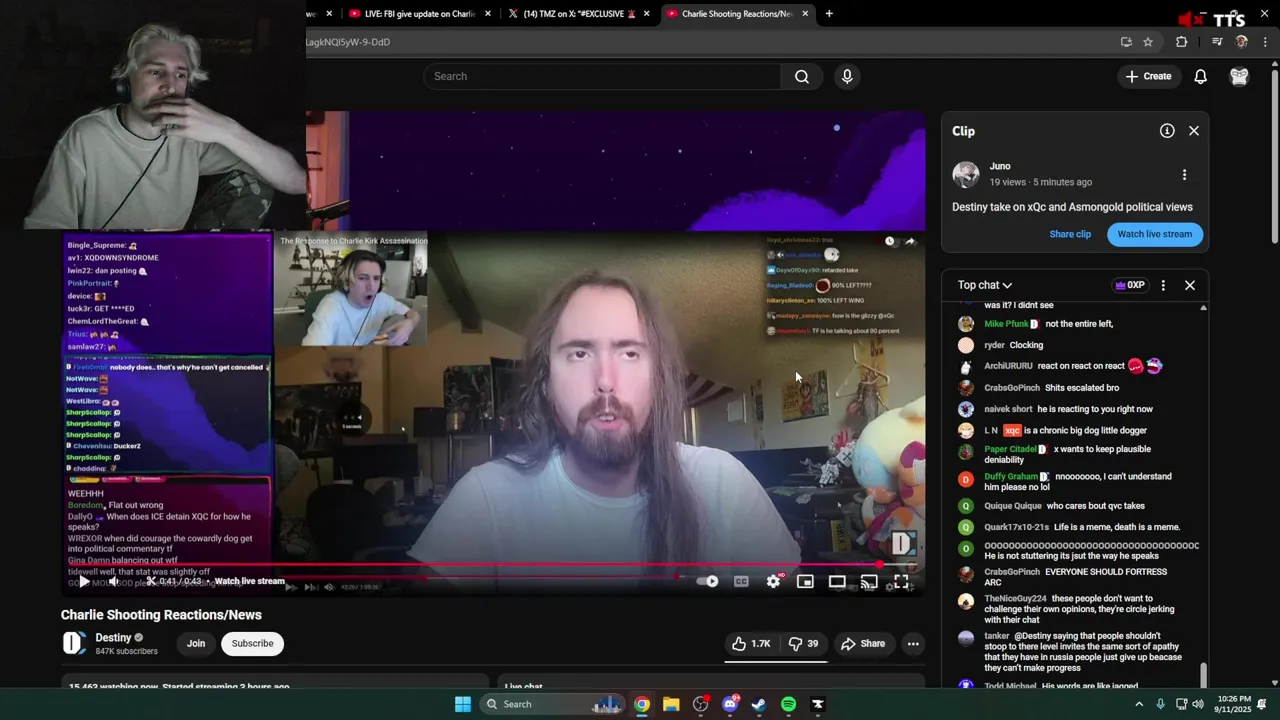Join the Destiny channel membership

(196, 644)
